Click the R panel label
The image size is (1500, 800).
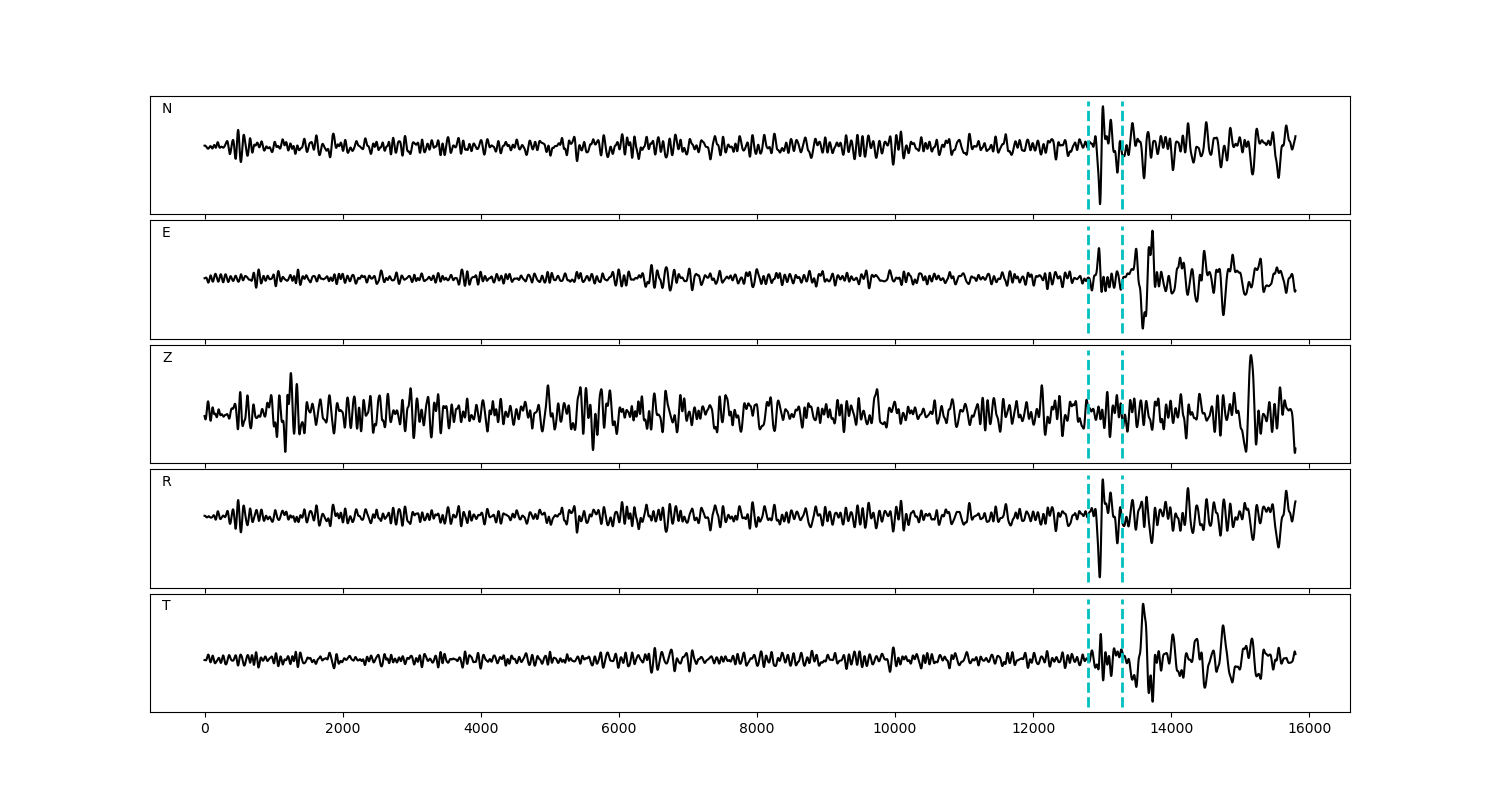(x=167, y=482)
